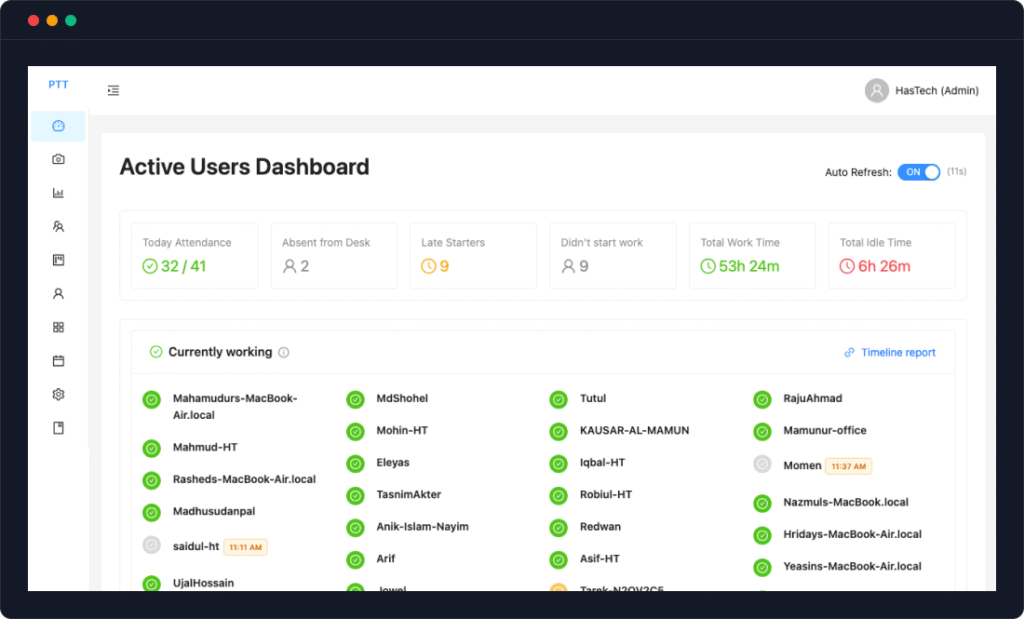Open the settings gear icon in sidebar

[x=58, y=394]
